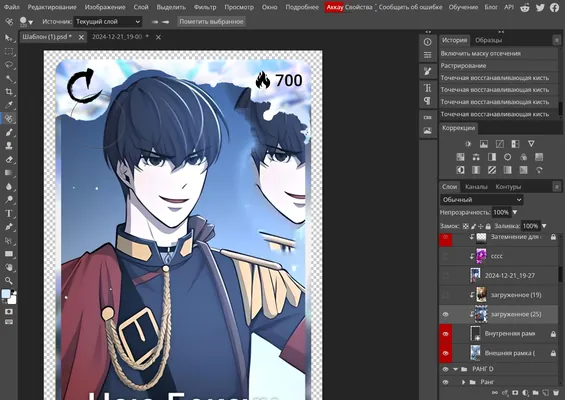565x400 pixels.
Task: Open the Обычный blend mode dropdown
Action: pyautogui.click(x=481, y=200)
